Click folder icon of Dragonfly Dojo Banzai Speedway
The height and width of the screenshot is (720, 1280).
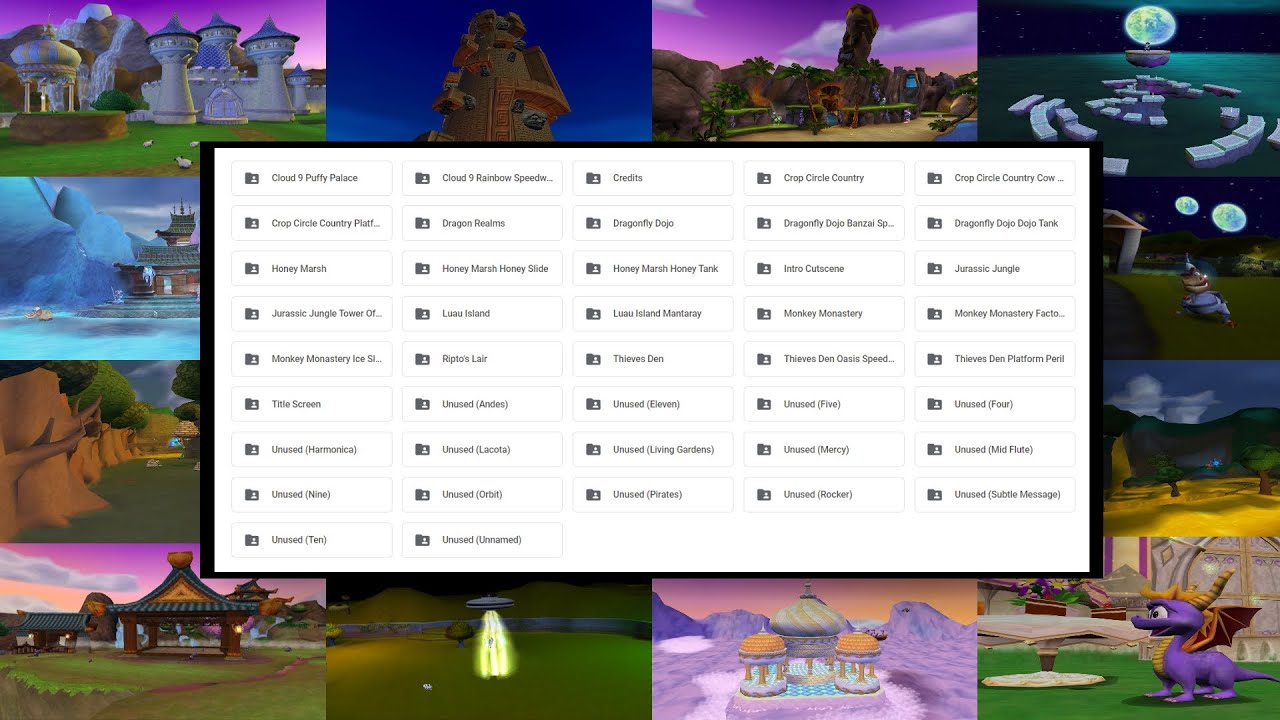(764, 224)
